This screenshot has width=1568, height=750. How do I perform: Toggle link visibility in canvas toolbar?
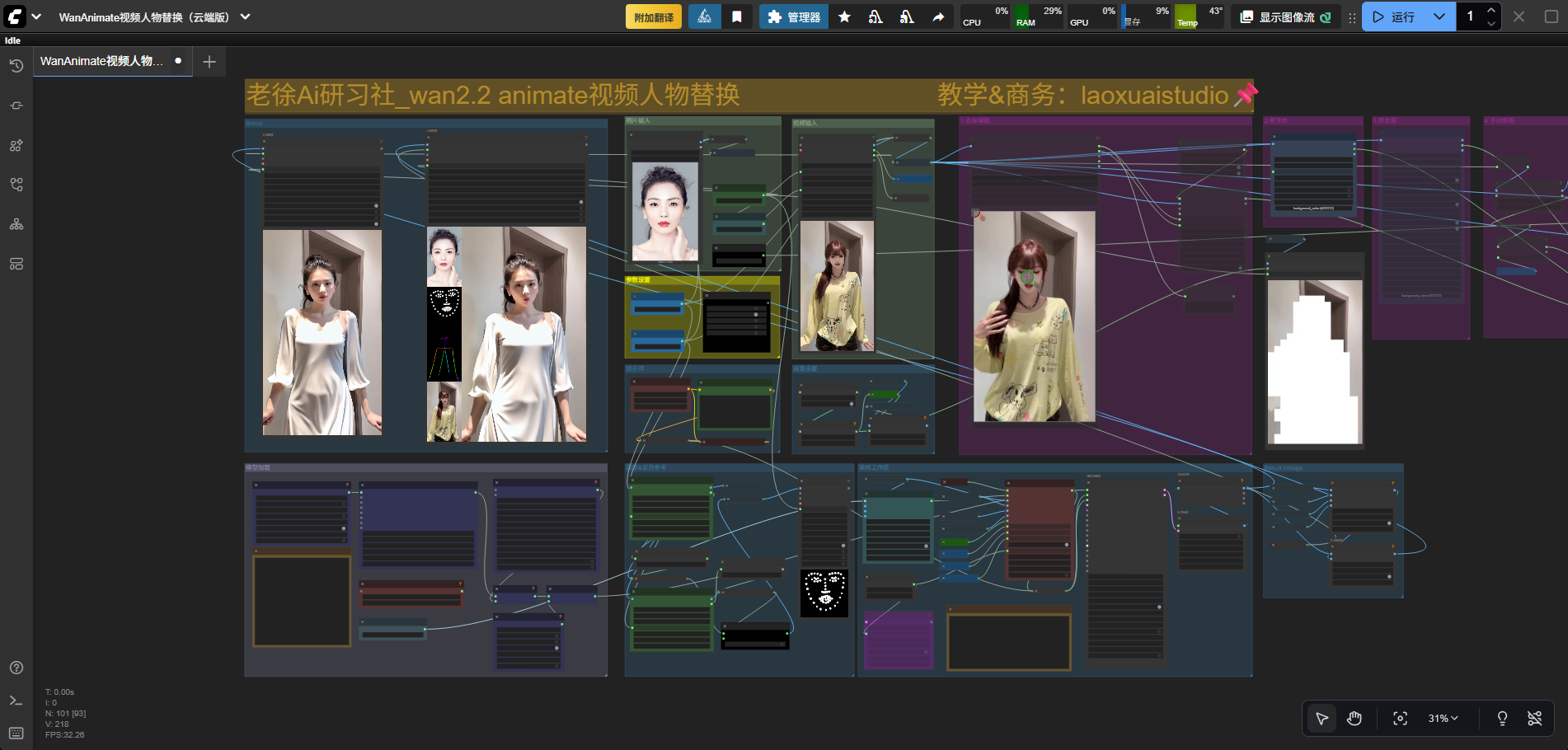coord(1534,719)
